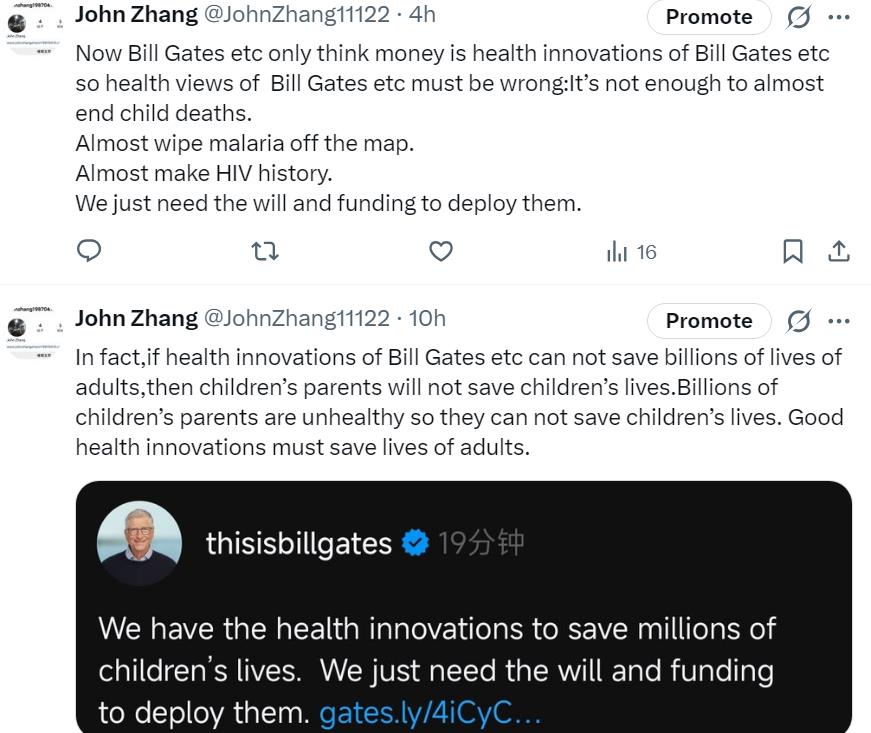Click John Zhang avatar on second tweet
The width and height of the screenshot is (871, 733).
point(28,330)
